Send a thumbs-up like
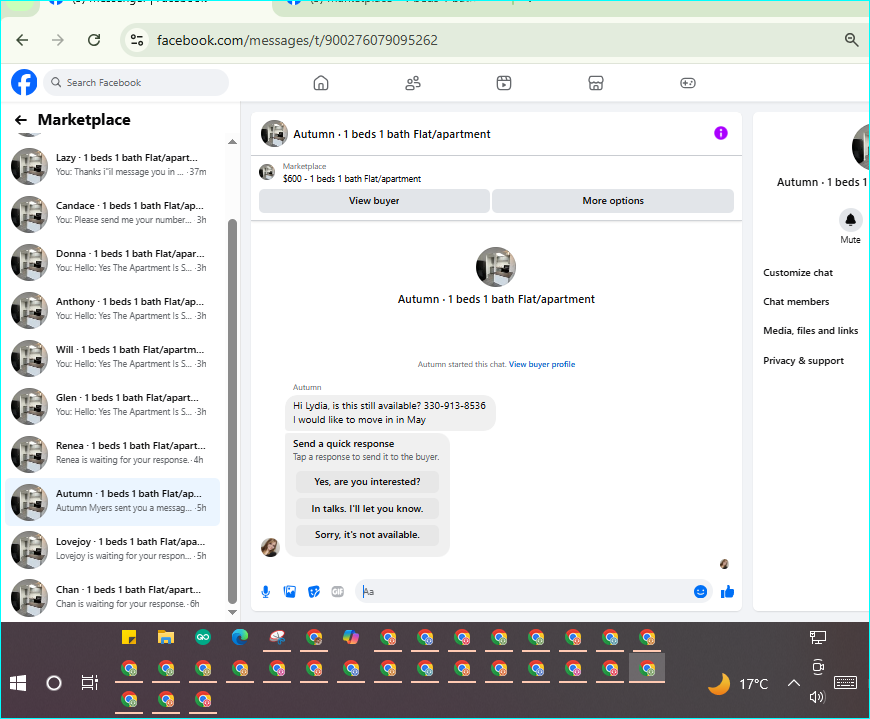This screenshot has height=719, width=870. point(727,592)
